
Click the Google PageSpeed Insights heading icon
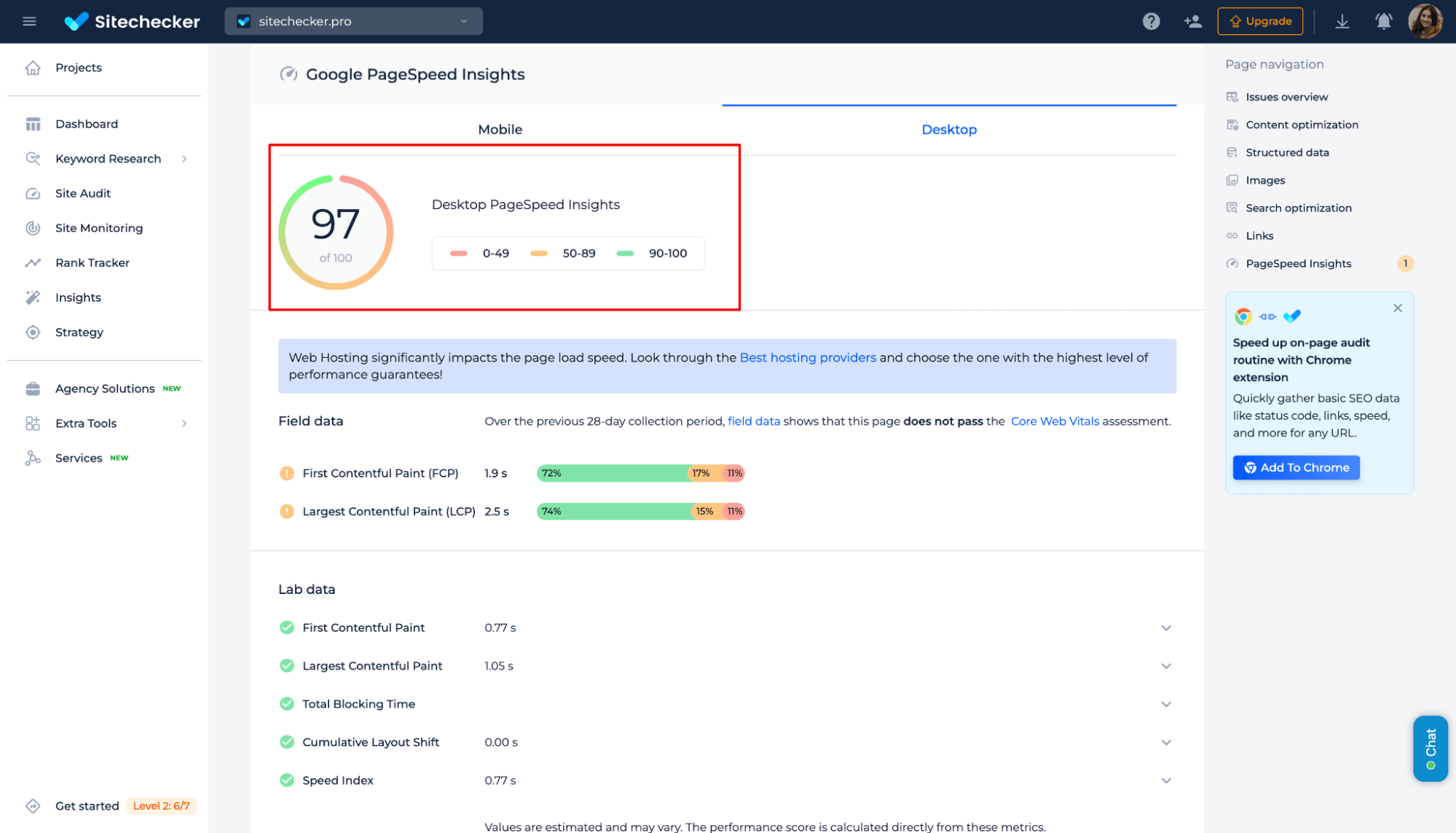tap(288, 74)
